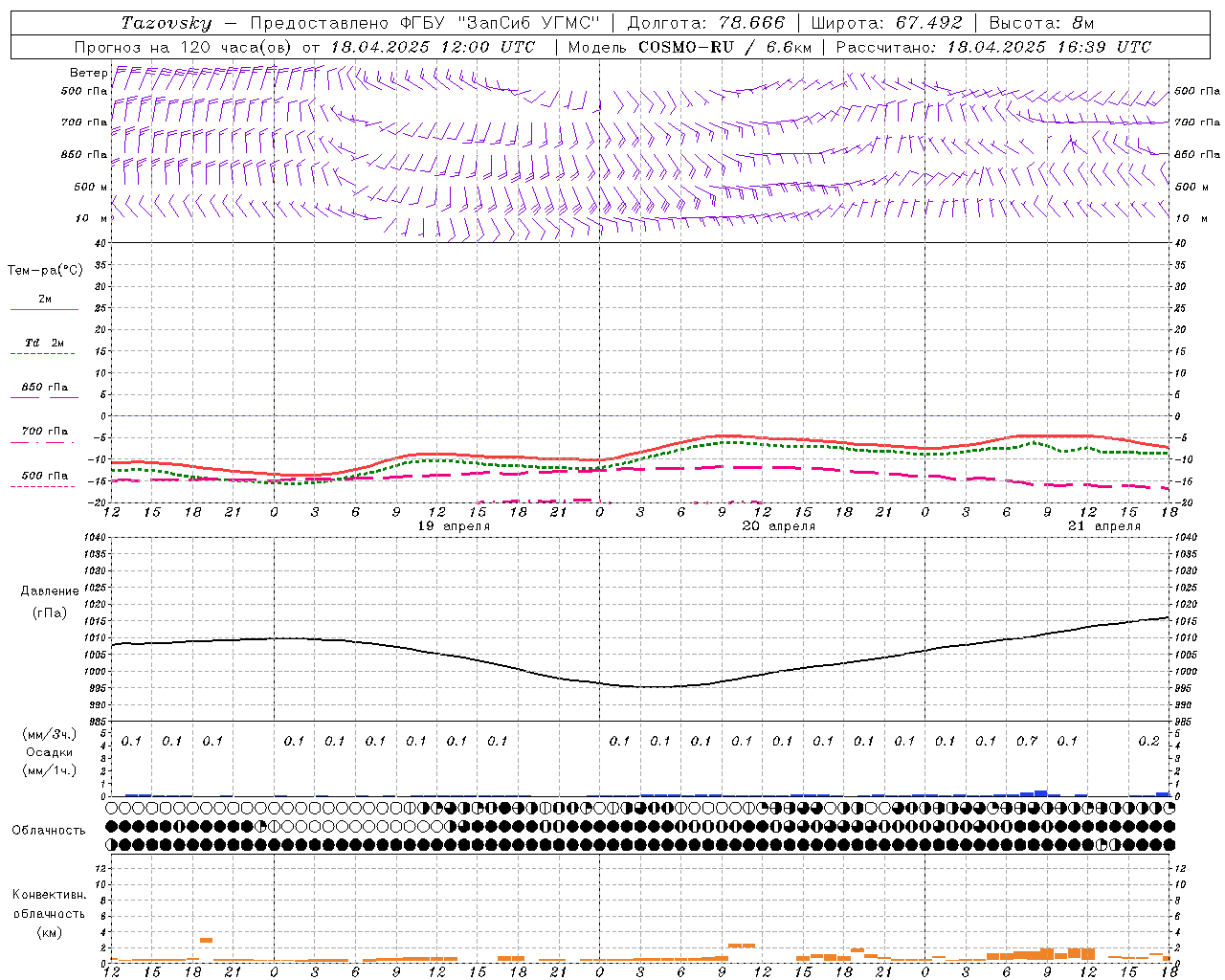Click "10 м" wind level label on left
This screenshot has height=980, width=1225.
[x=93, y=218]
